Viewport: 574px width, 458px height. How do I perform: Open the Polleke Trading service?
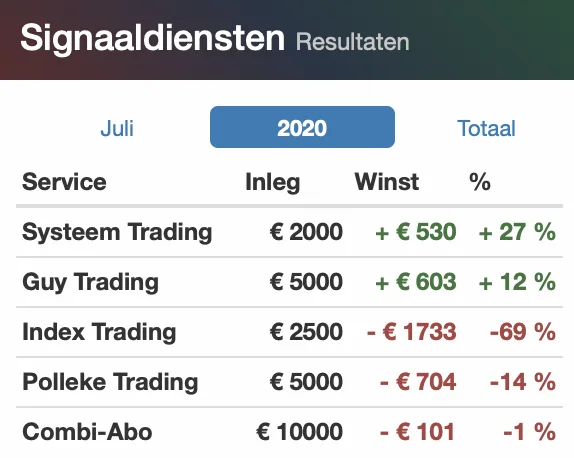110,382
